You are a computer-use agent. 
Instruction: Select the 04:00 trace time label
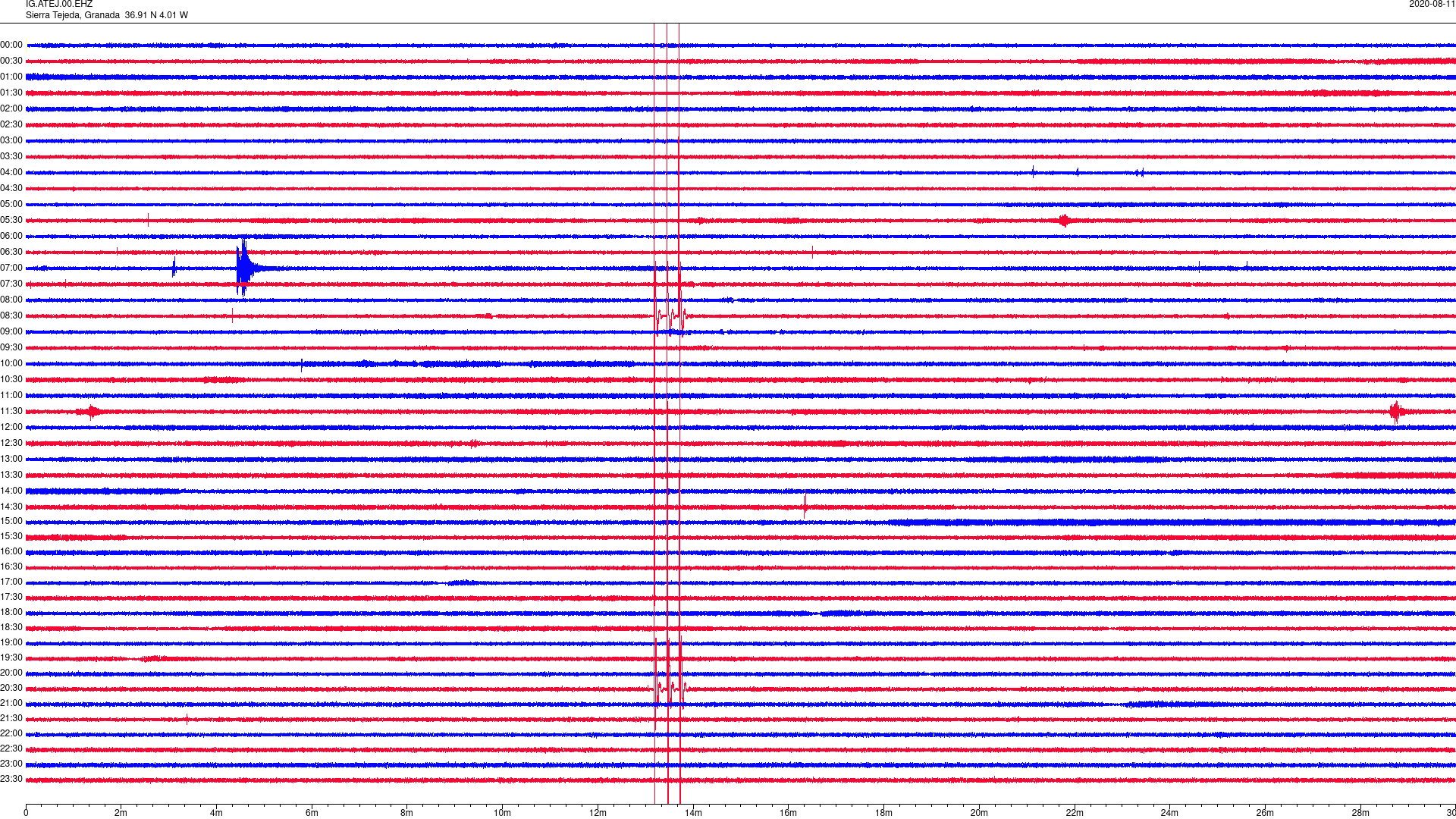11,173
